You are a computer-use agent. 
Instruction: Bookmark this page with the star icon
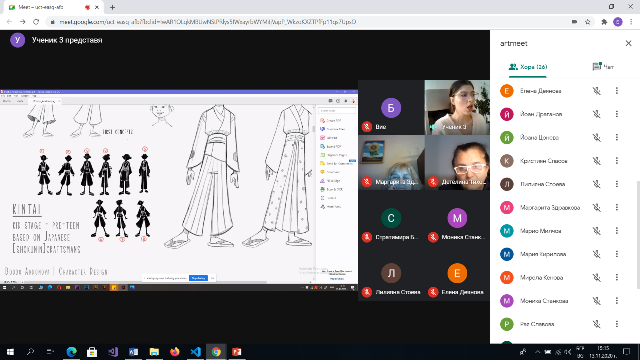[x=587, y=22]
